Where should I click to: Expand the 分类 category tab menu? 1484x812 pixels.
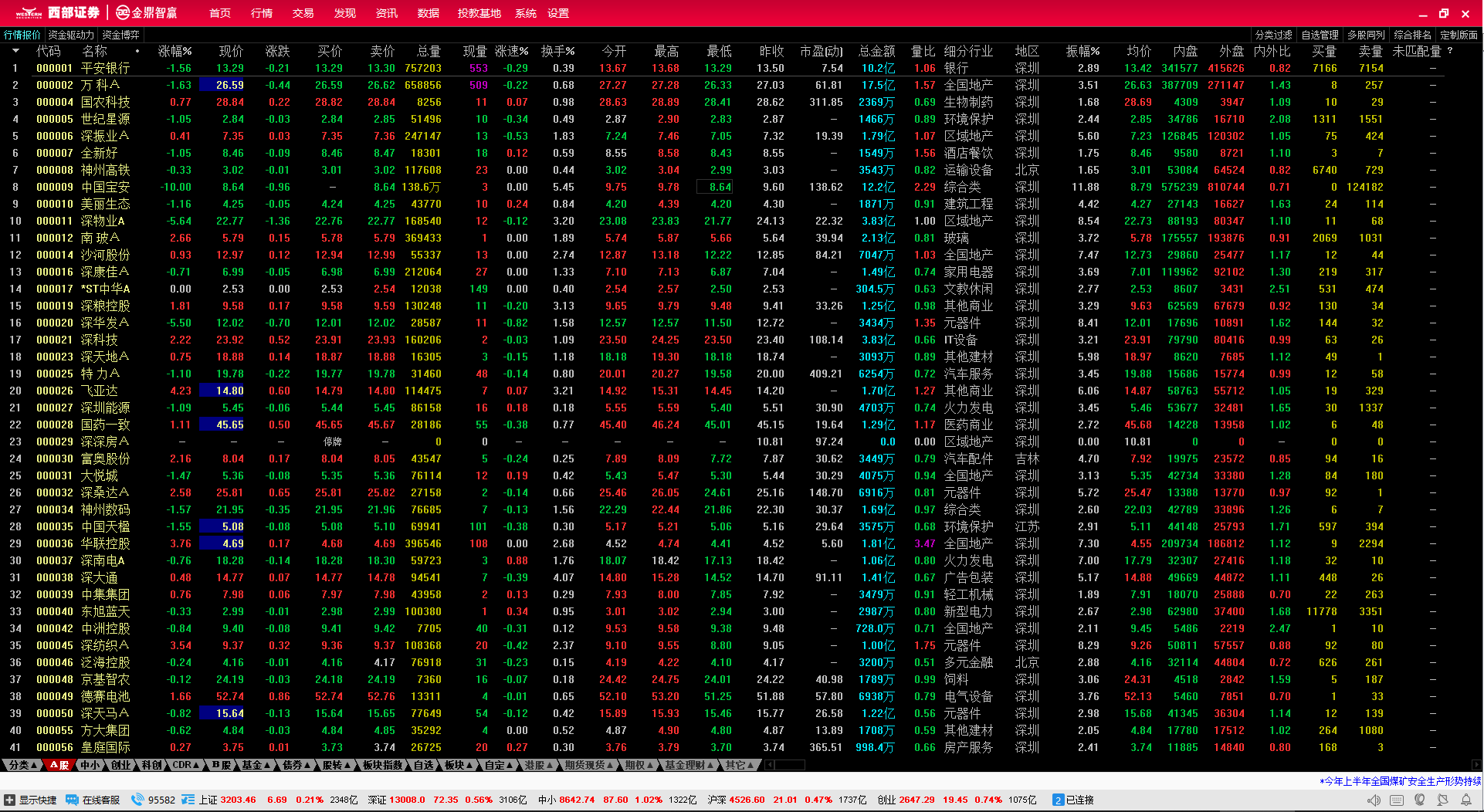coord(22,765)
